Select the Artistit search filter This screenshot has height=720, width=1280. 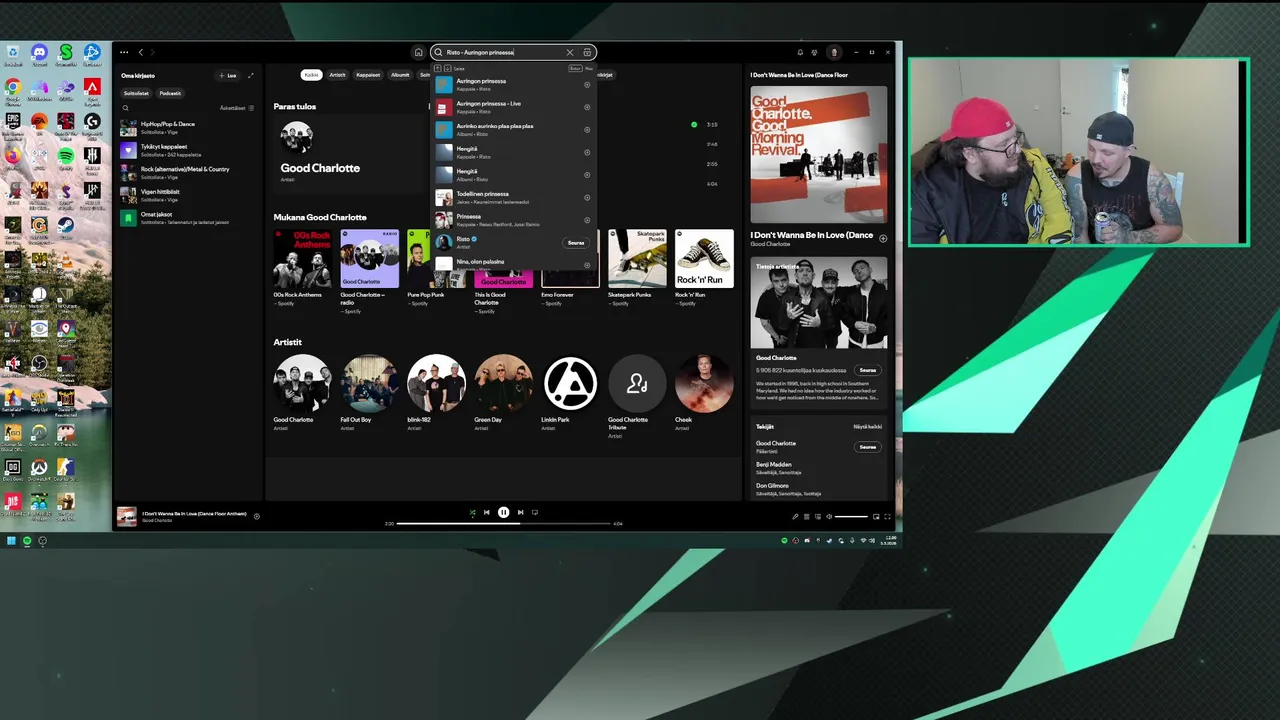338,75
